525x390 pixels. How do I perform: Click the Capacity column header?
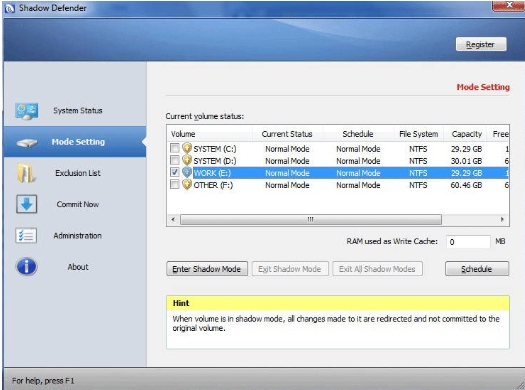(466, 134)
